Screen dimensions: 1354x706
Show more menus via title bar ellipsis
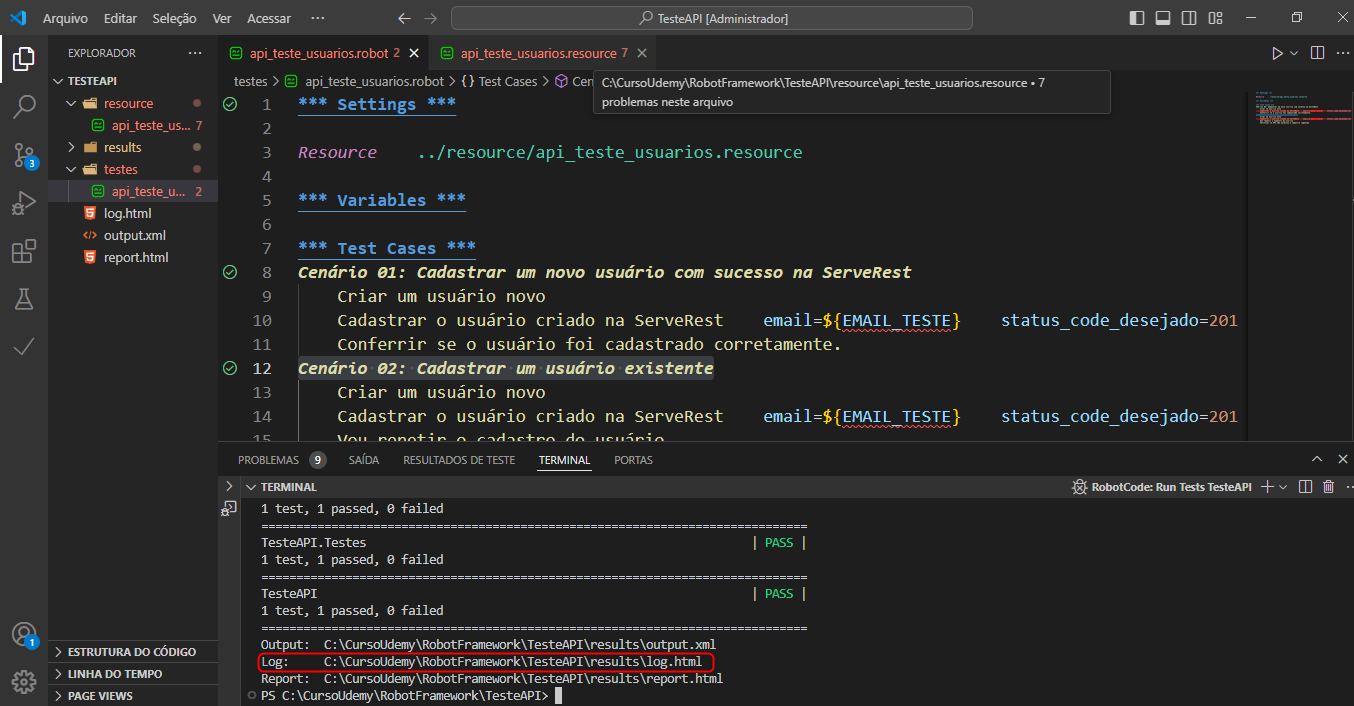pos(318,18)
